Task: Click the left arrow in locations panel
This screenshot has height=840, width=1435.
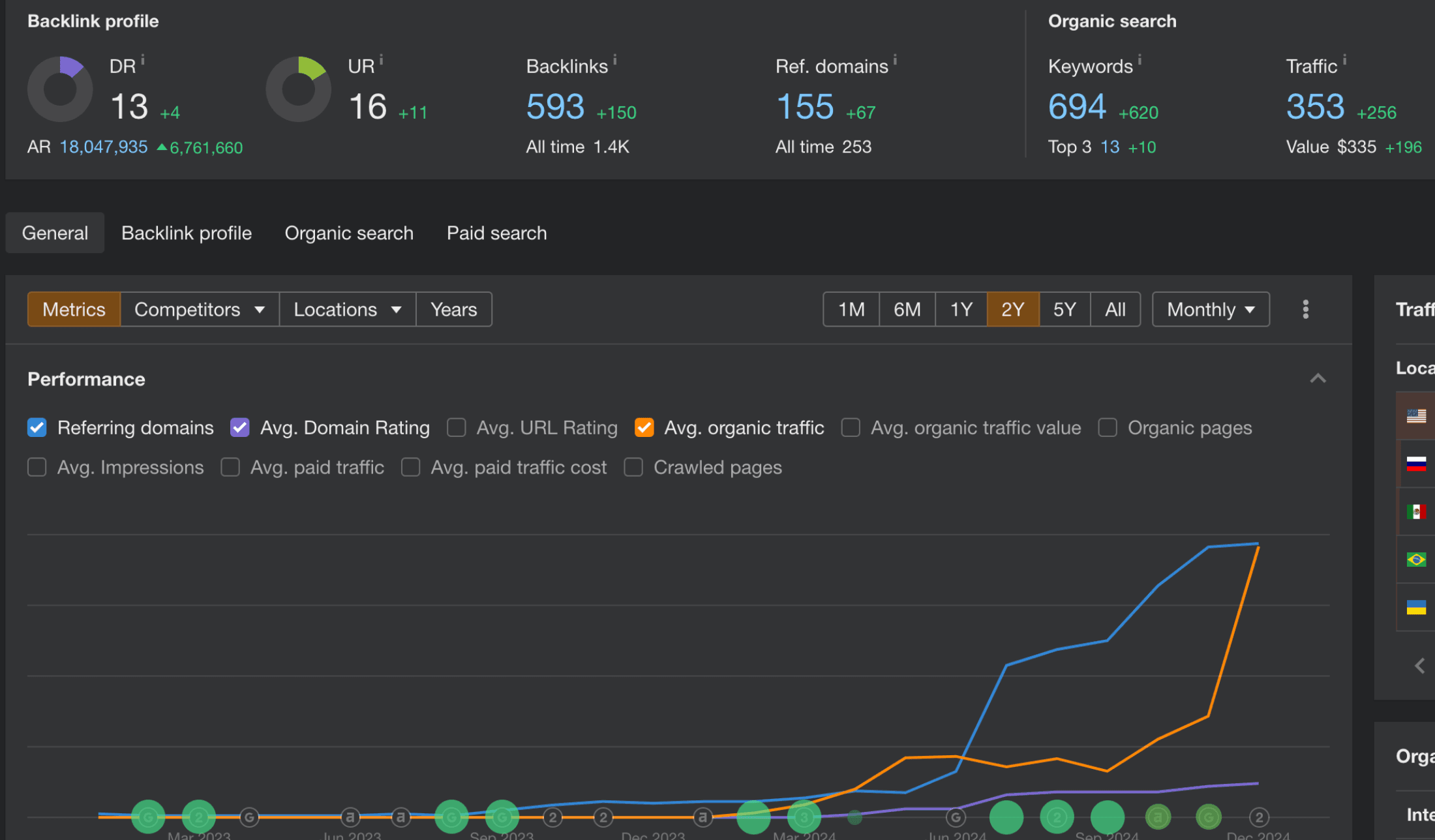Action: coord(1419,666)
